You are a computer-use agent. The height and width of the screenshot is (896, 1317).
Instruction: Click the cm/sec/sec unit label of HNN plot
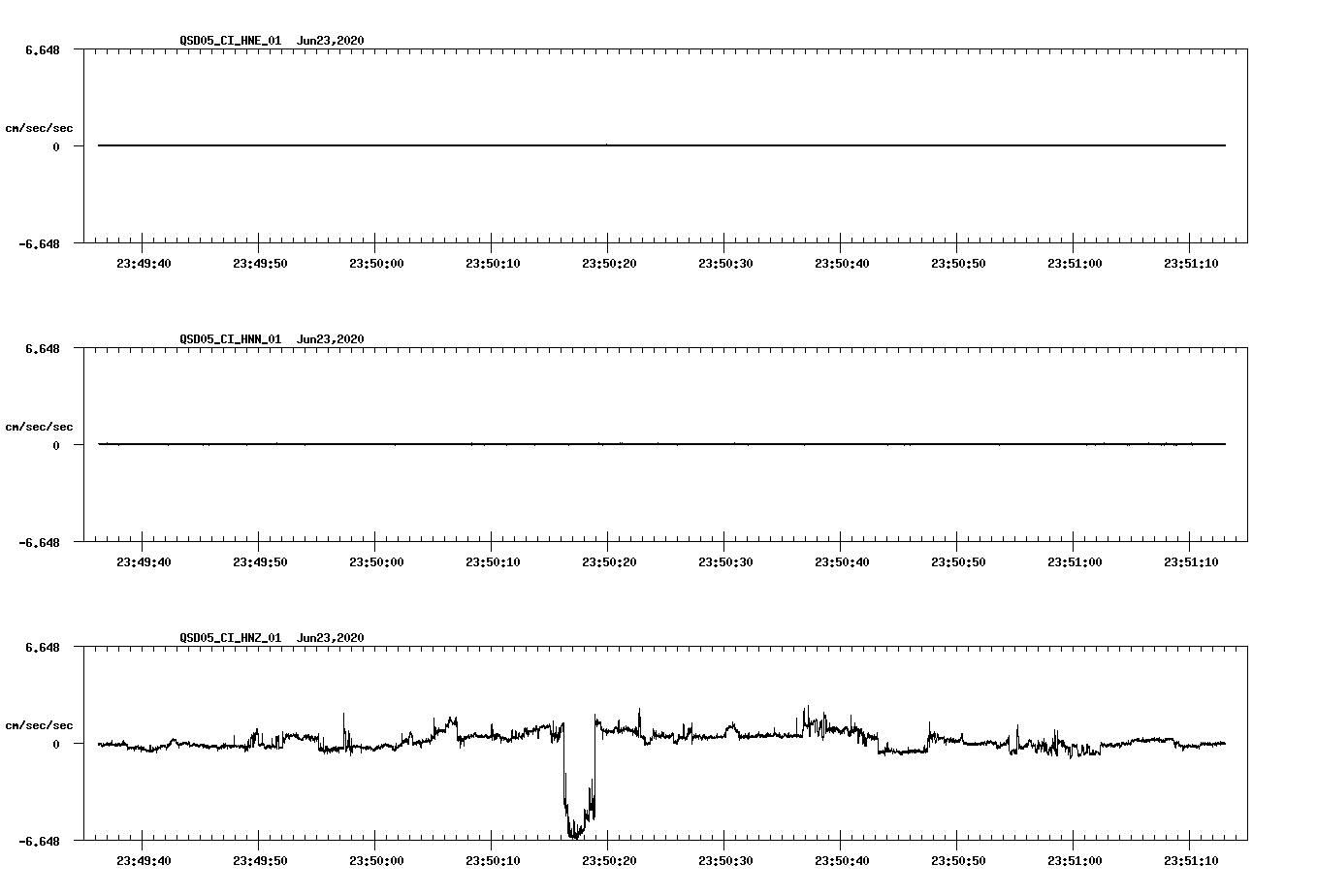coord(39,427)
